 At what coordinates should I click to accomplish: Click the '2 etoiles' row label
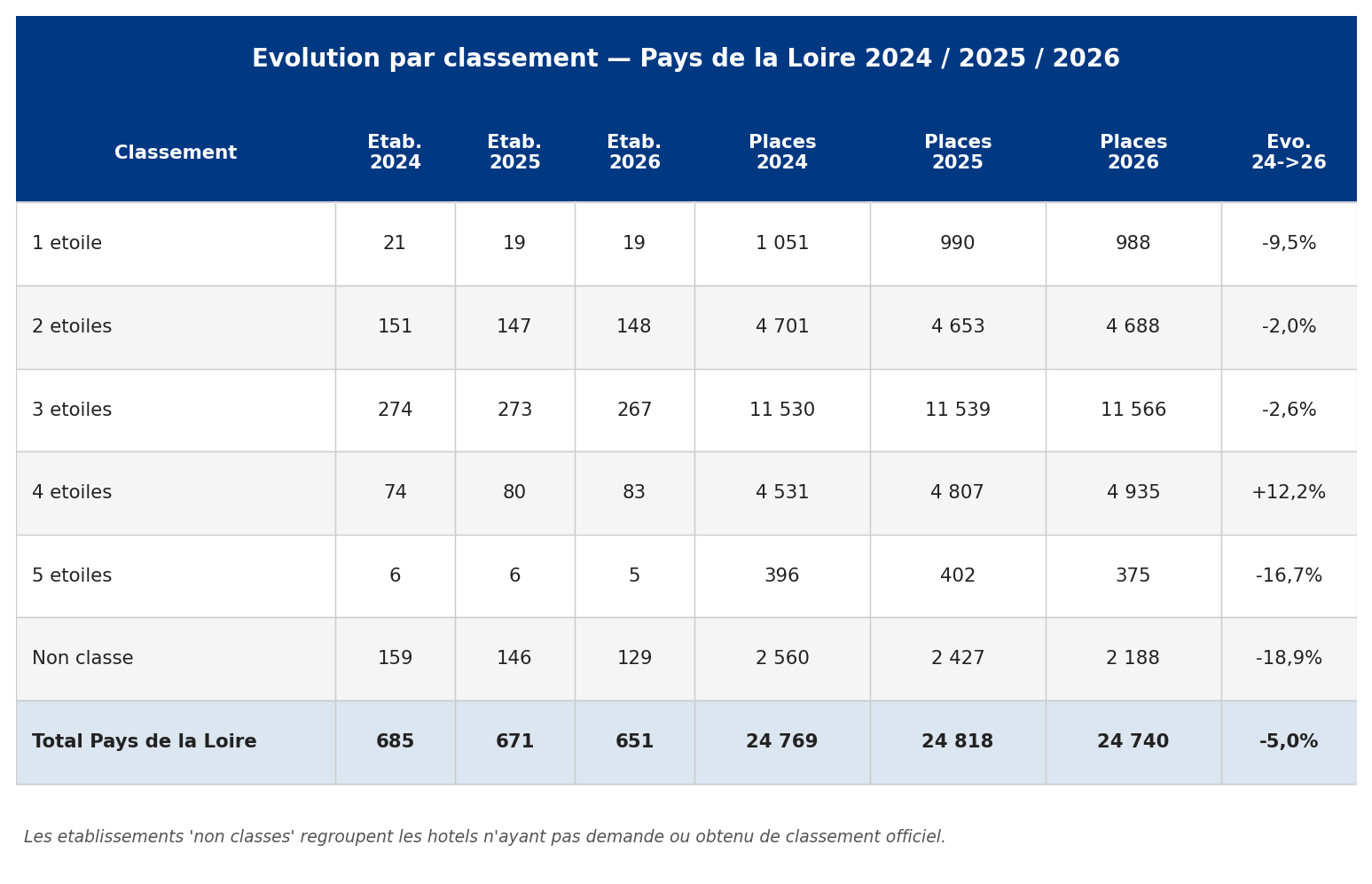tap(72, 327)
